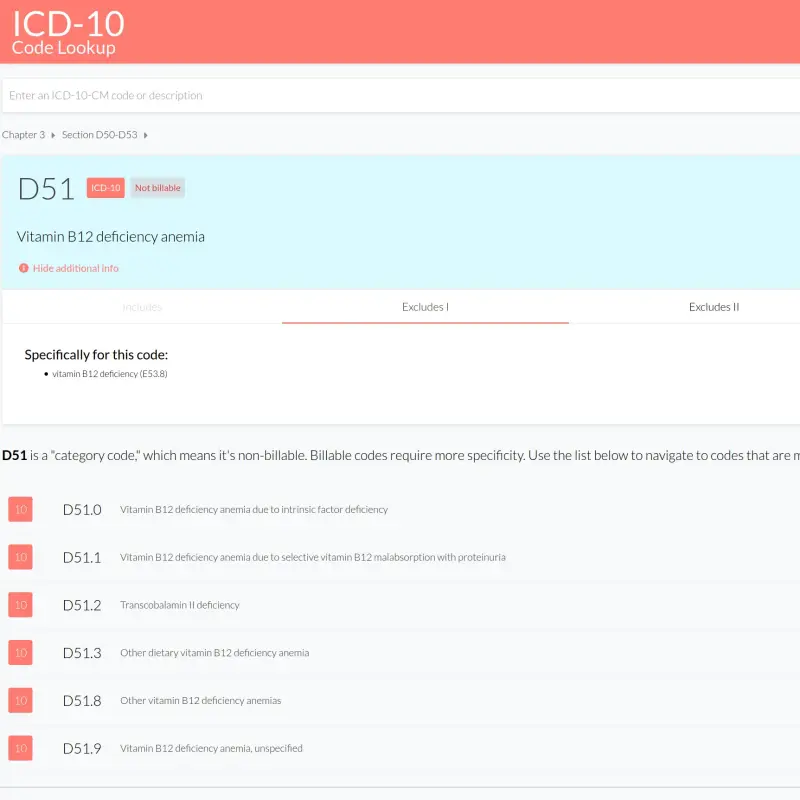
Task: Open code D51.1
Action: 82,558
